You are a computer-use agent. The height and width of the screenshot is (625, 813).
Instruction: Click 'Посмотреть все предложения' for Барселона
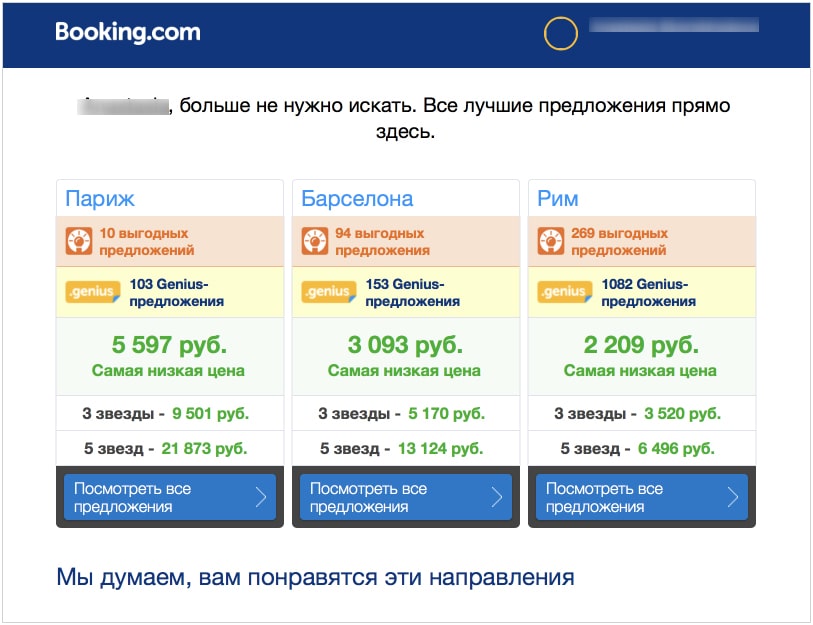406,497
